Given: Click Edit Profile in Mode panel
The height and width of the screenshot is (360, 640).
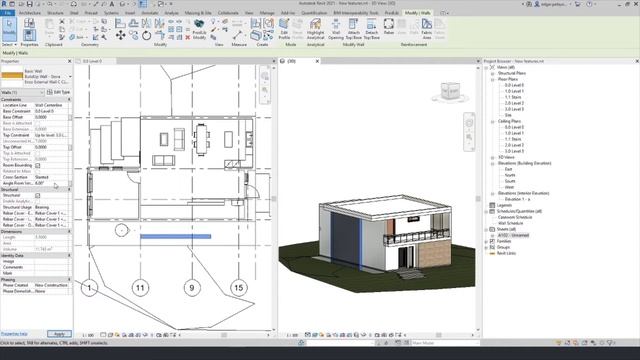Looking at the screenshot, I should click(284, 29).
